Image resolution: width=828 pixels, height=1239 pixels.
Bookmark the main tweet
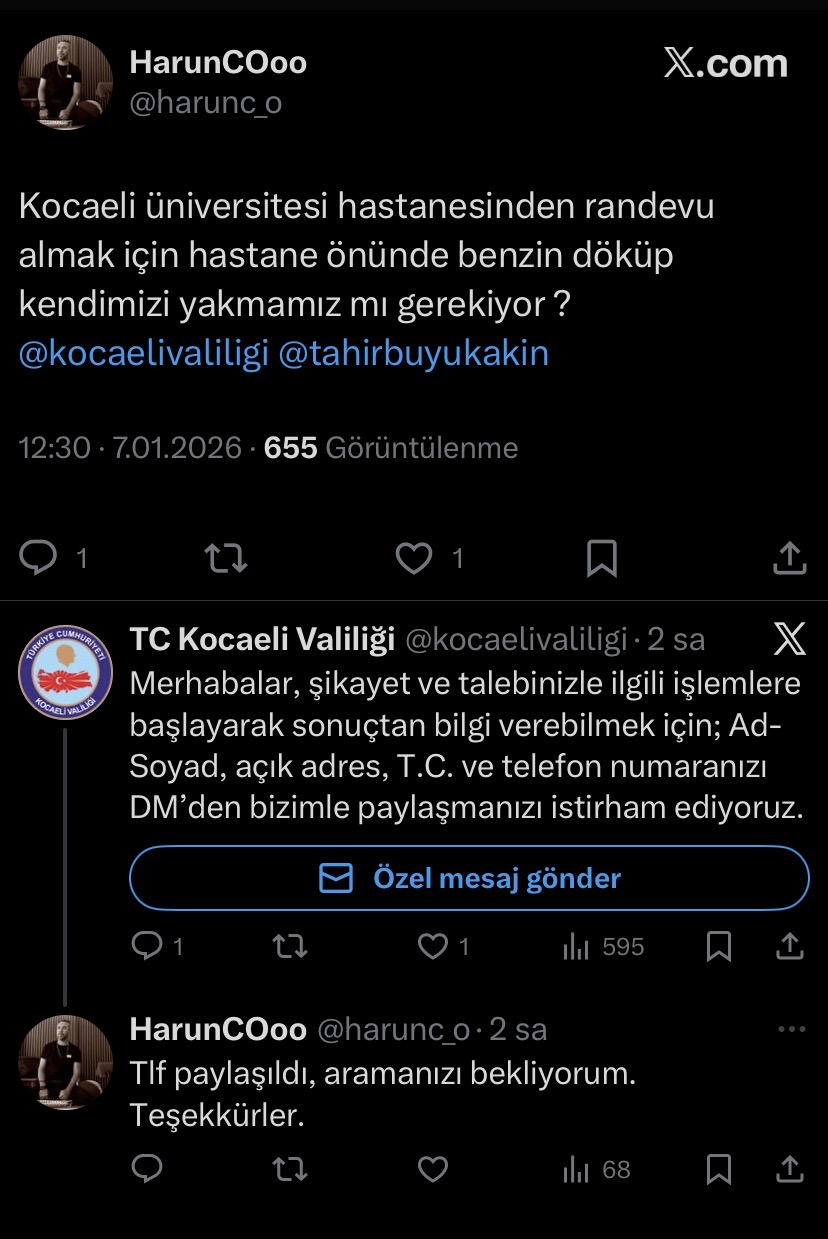pos(601,558)
